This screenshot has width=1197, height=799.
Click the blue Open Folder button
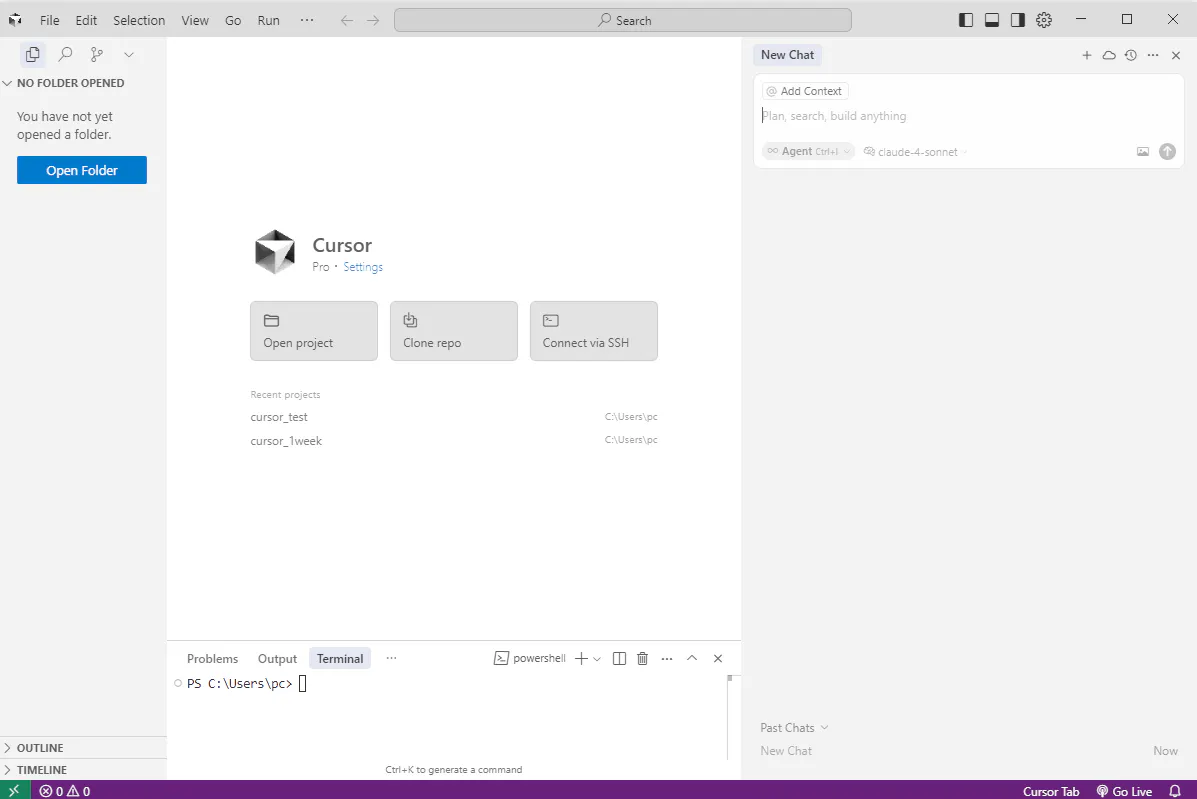click(x=82, y=170)
